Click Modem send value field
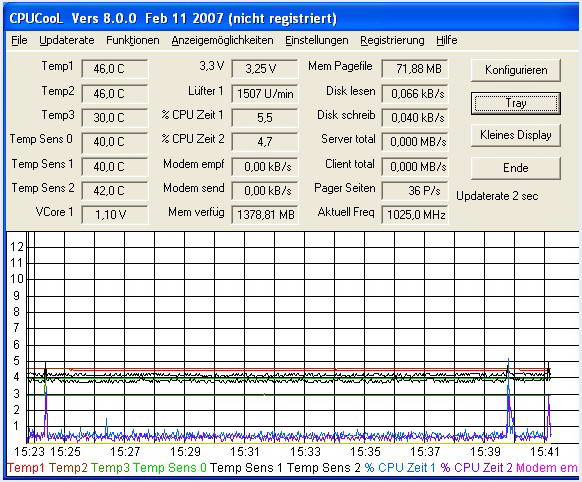Screen dimensions: 582x482 click(264, 190)
